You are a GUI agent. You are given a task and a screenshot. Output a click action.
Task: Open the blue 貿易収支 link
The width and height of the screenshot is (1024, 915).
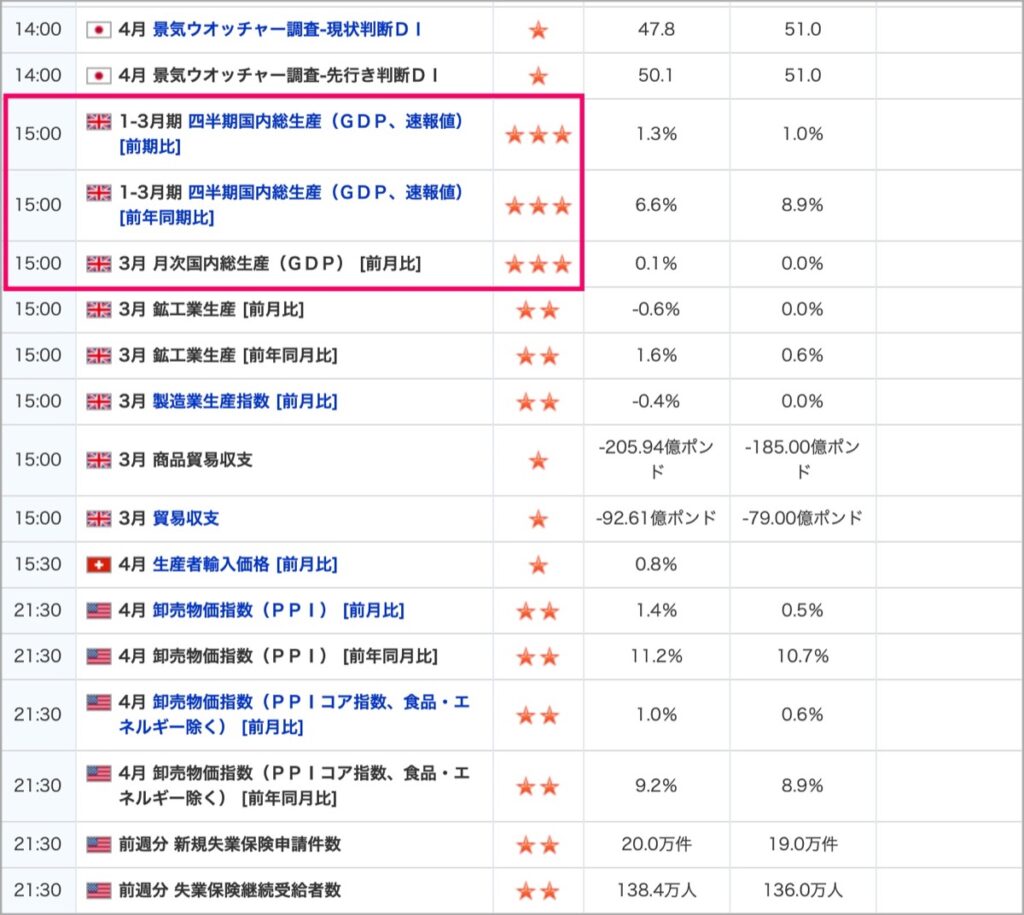185,519
